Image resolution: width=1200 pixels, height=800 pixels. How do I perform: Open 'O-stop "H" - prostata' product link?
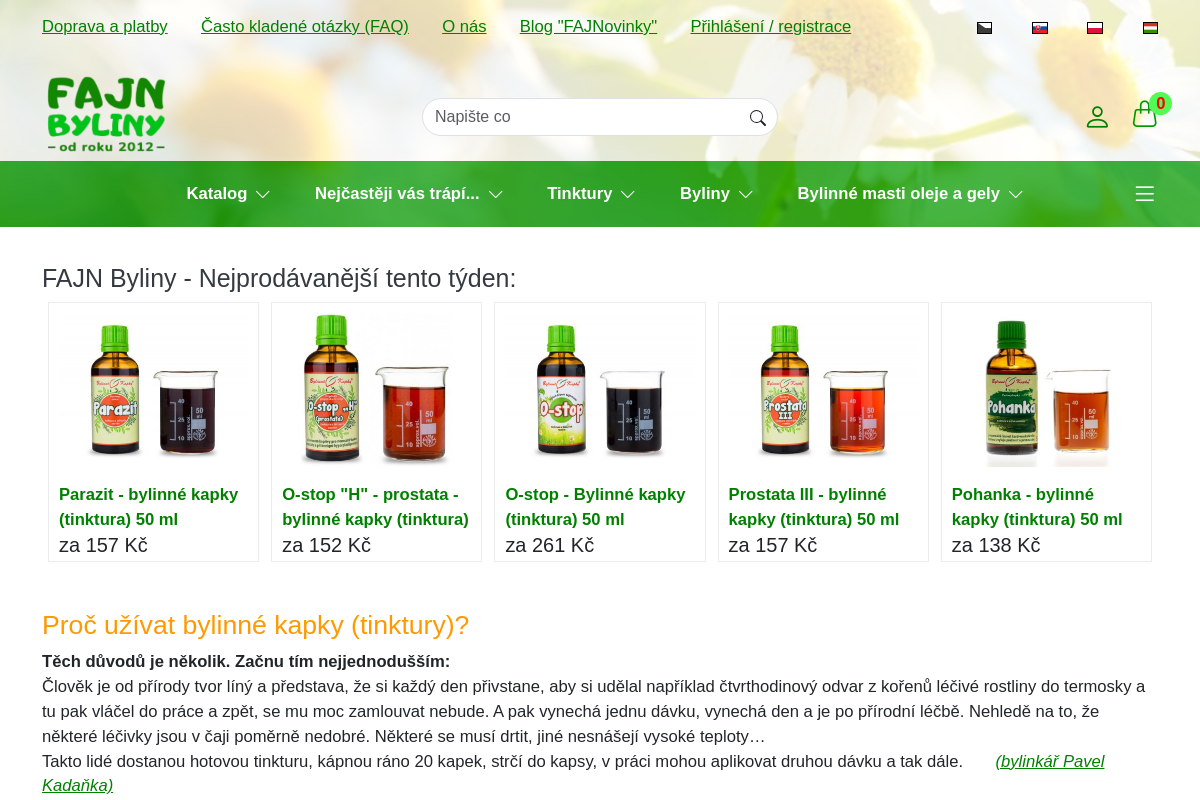375,507
